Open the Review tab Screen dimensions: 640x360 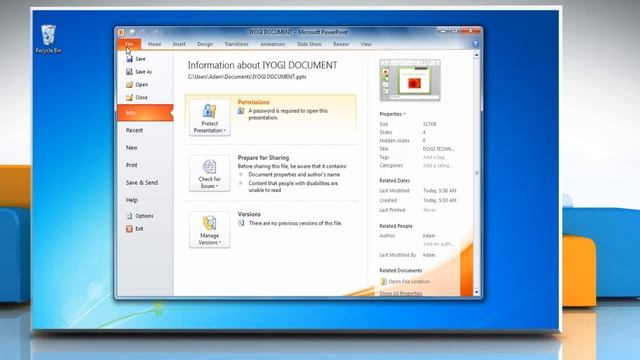[341, 44]
